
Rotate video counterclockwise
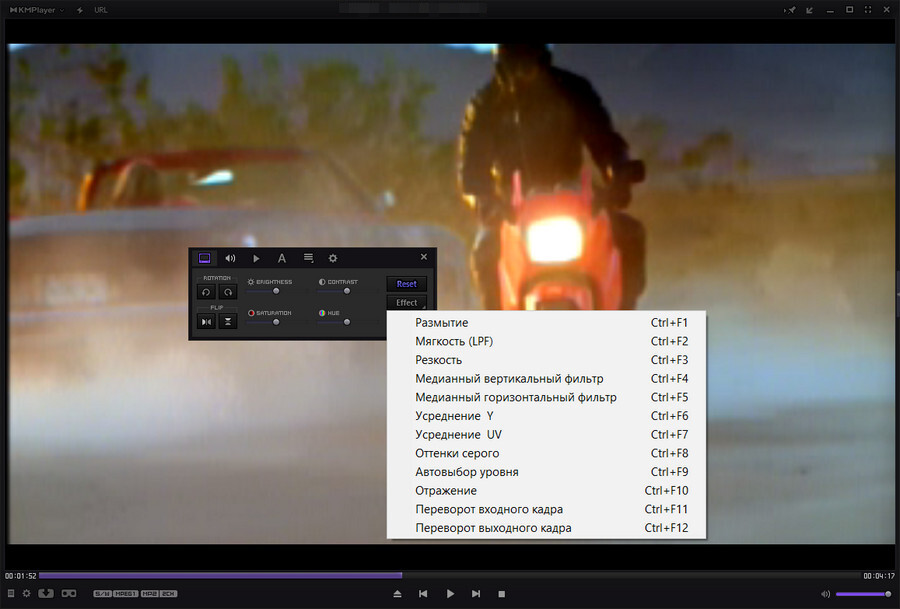coord(206,292)
